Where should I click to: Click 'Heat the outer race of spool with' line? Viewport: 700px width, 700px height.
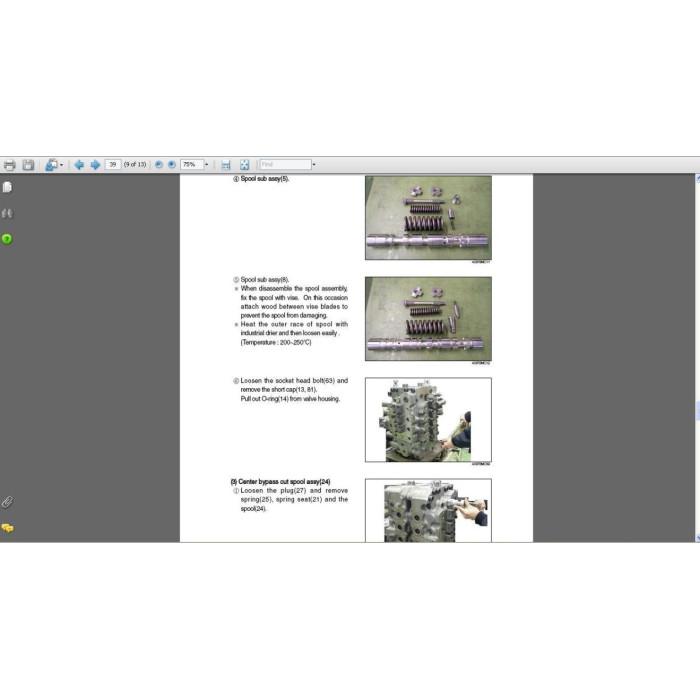pos(294,324)
